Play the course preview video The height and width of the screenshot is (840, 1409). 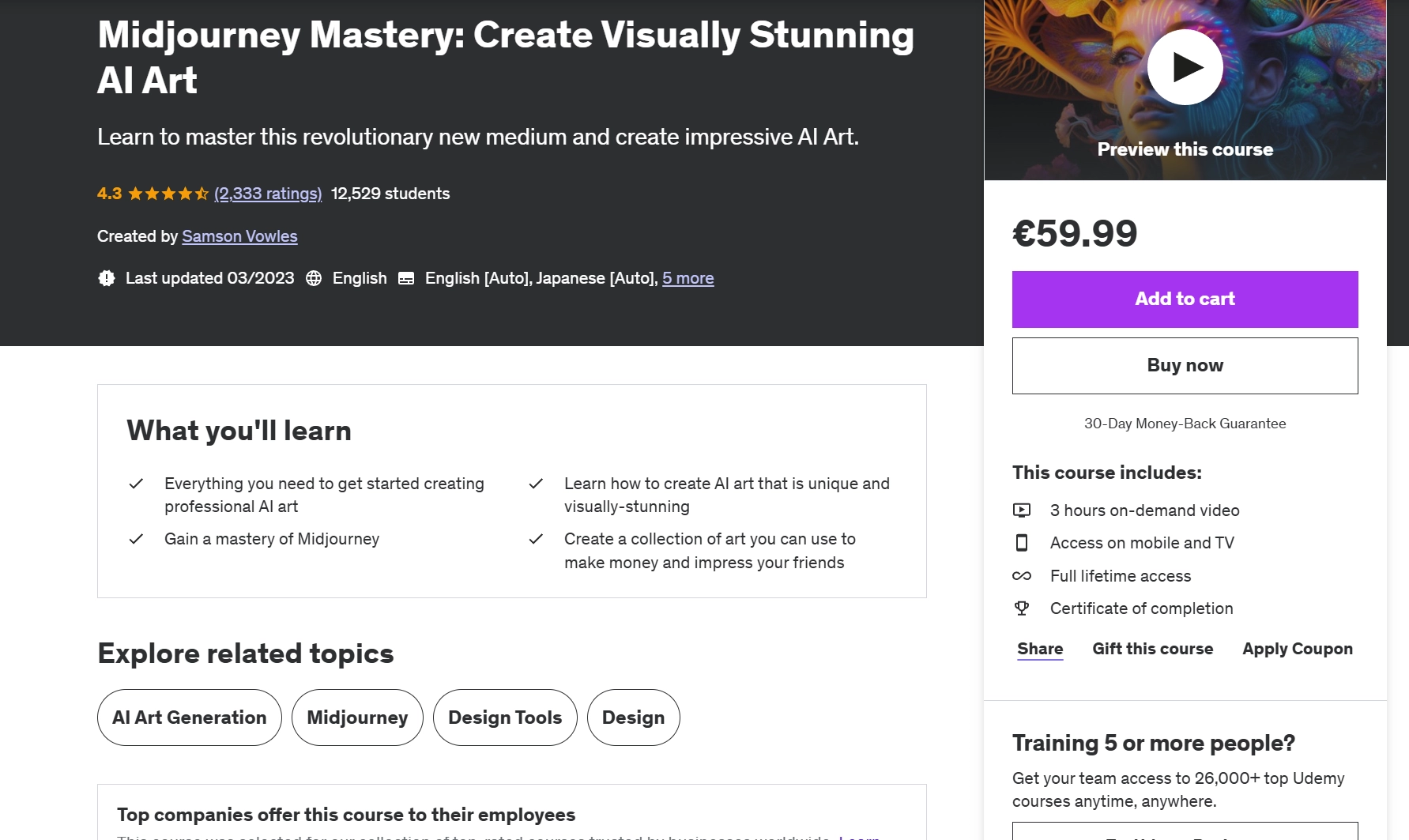(1185, 67)
